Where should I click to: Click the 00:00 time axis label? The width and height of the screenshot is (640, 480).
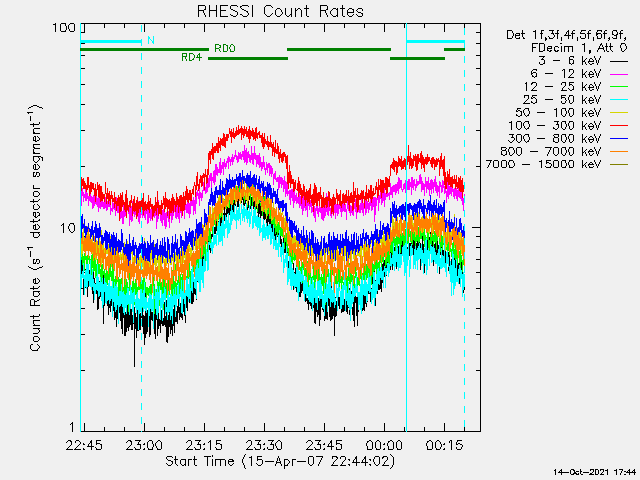tap(384, 445)
